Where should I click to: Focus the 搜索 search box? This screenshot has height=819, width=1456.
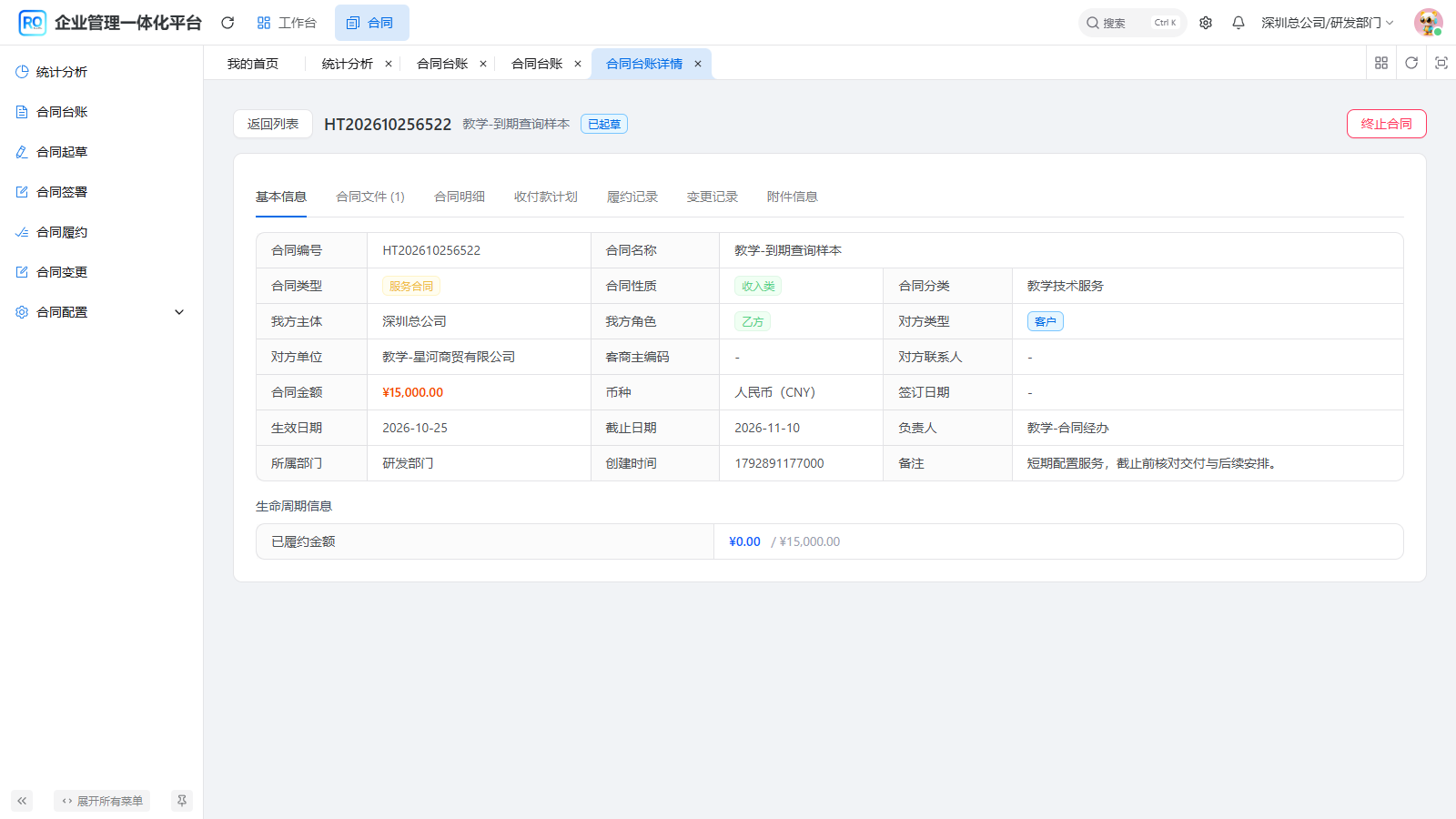(1132, 23)
